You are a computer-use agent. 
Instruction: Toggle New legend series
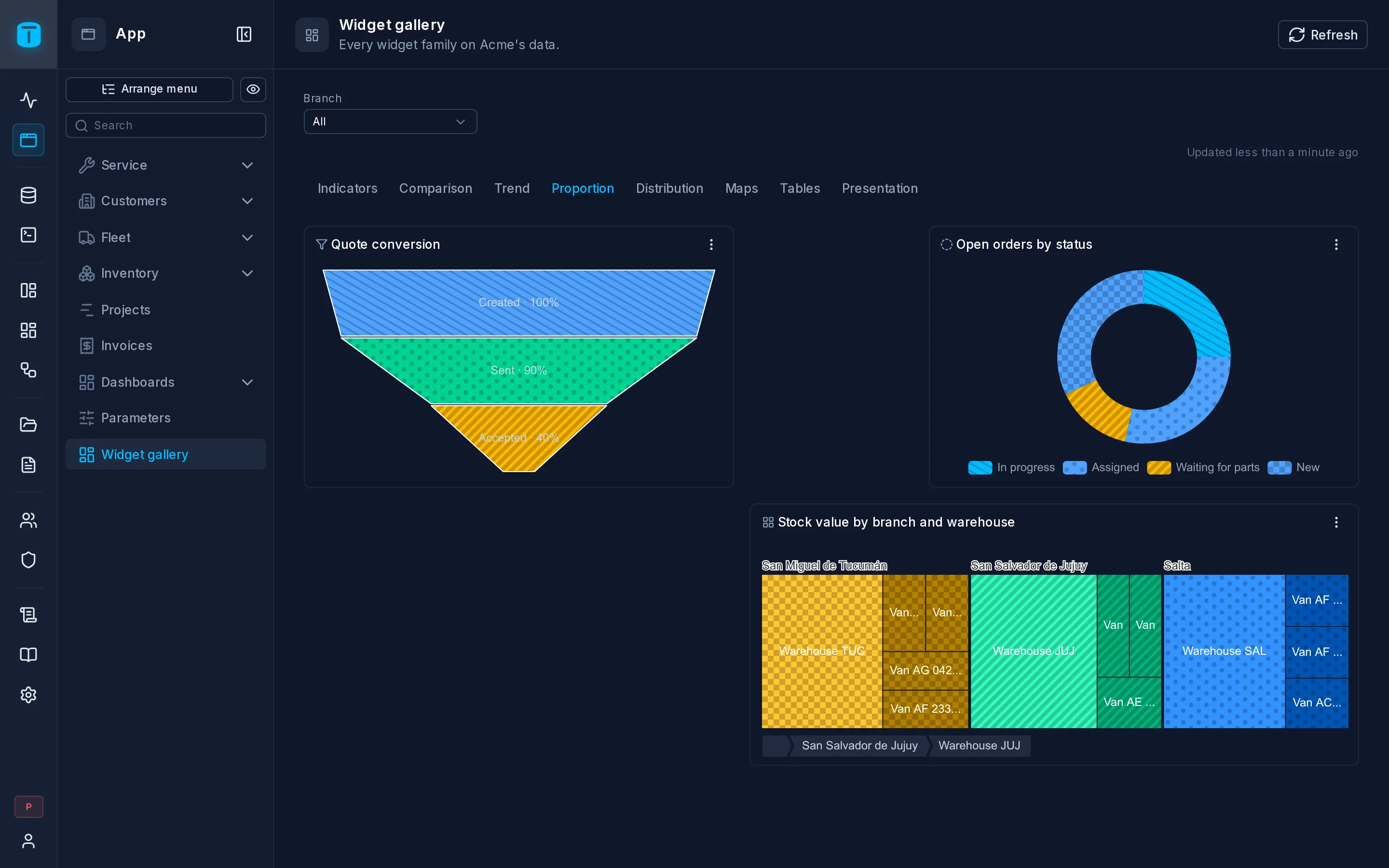coord(1293,467)
